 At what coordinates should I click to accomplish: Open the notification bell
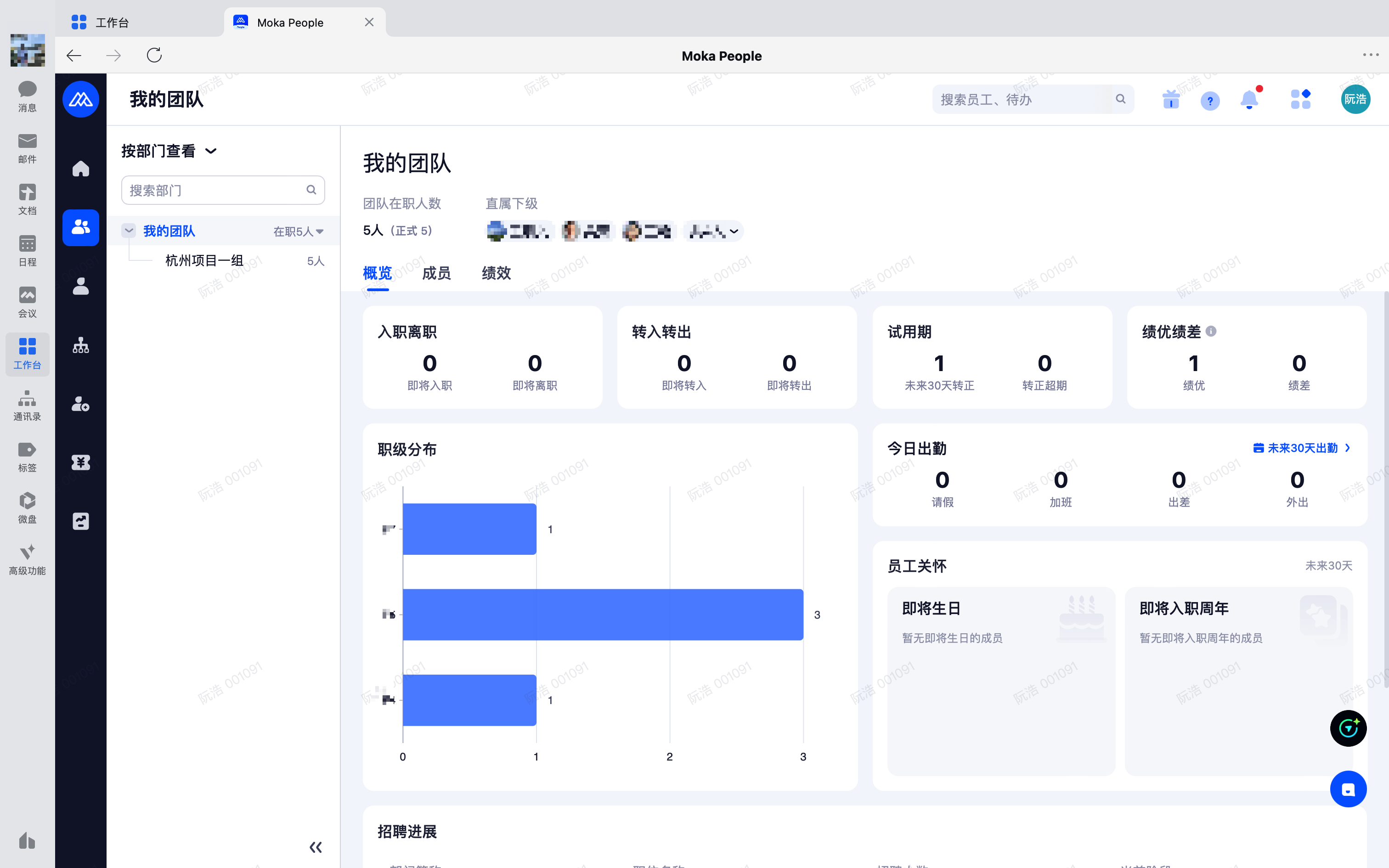[x=1249, y=100]
